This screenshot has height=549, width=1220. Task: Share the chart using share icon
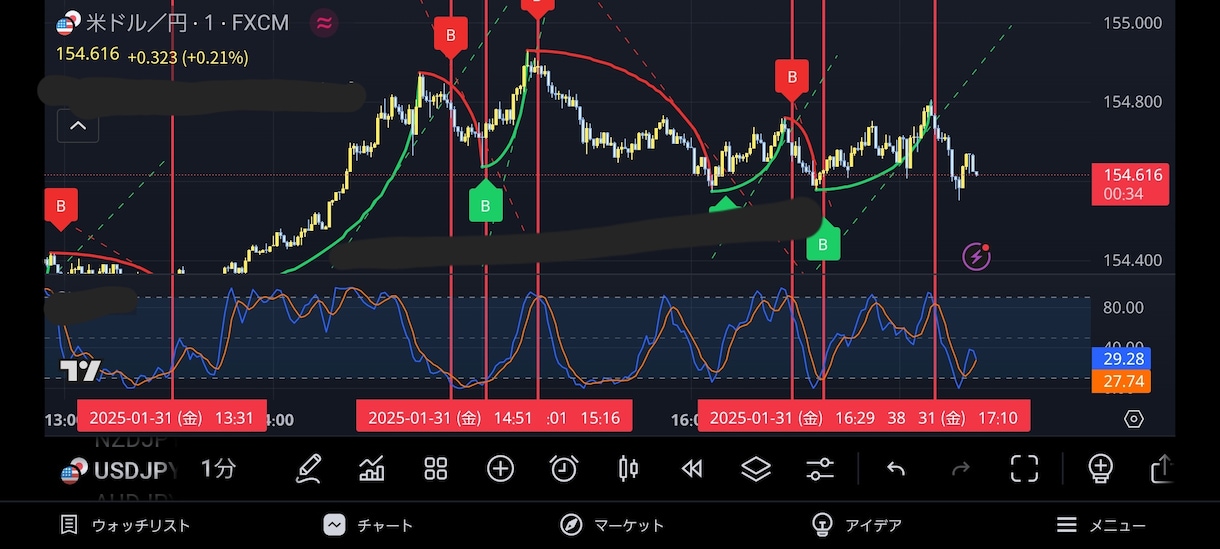pyautogui.click(x=1162, y=468)
